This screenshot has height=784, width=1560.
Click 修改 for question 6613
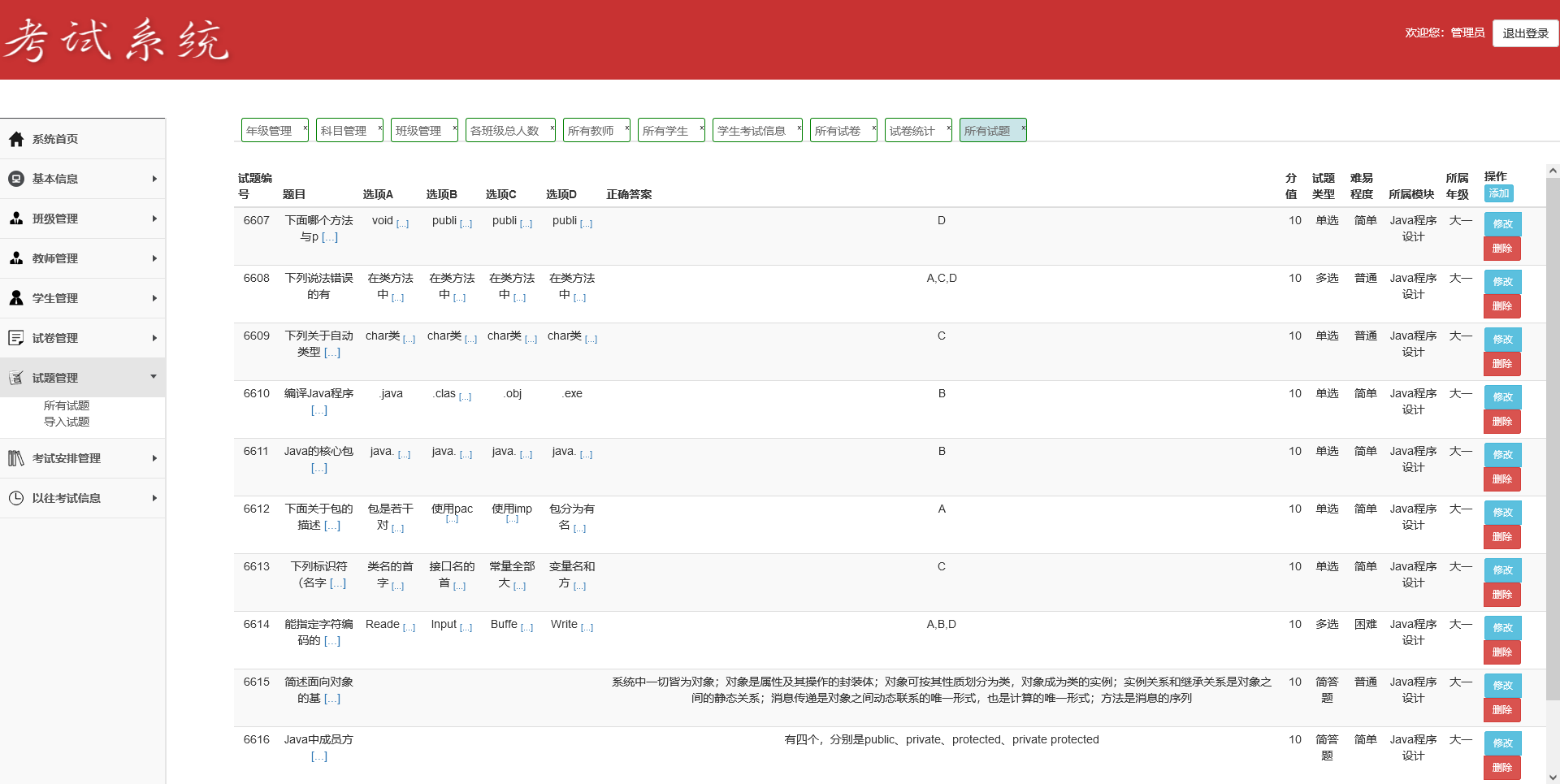pos(1502,570)
